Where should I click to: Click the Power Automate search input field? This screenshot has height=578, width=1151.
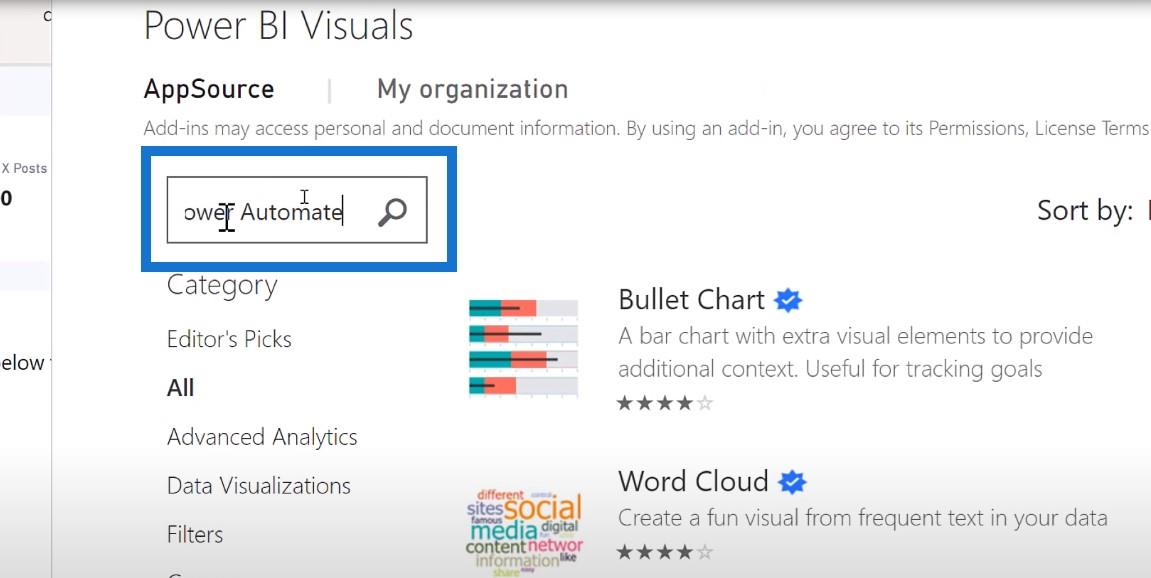pos(297,210)
